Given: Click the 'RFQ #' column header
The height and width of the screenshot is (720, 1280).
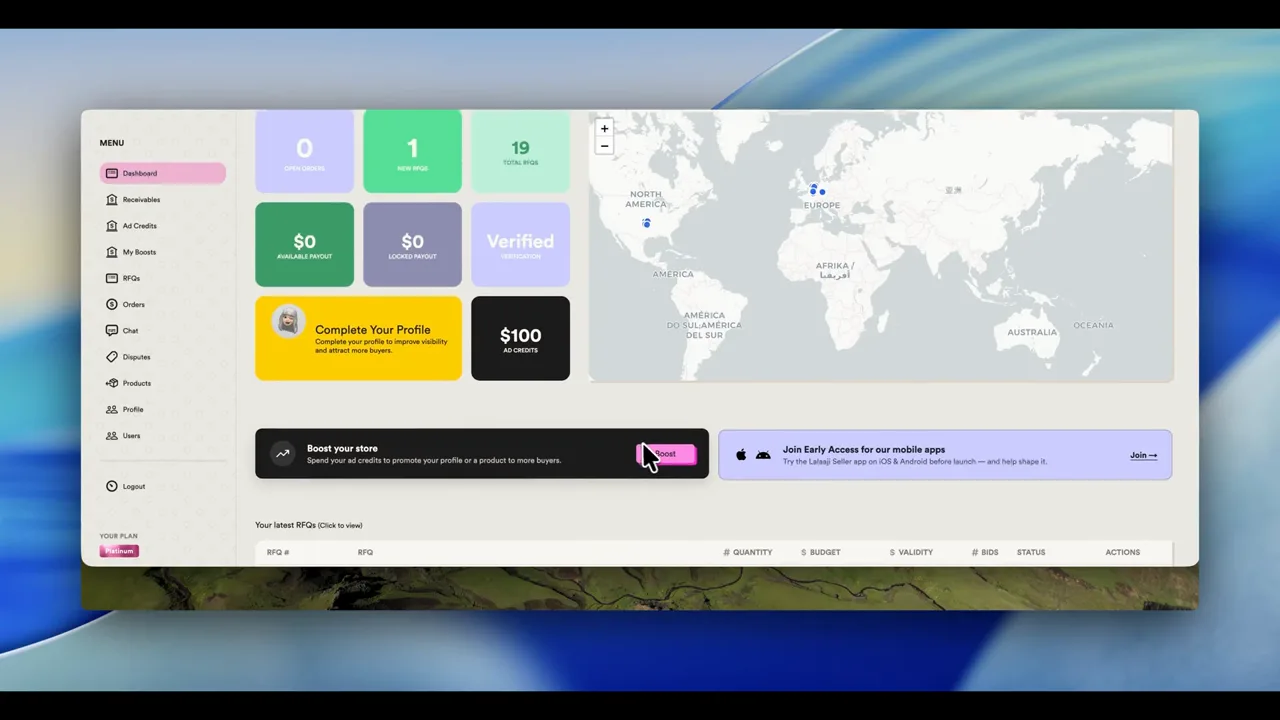Looking at the screenshot, I should [278, 552].
